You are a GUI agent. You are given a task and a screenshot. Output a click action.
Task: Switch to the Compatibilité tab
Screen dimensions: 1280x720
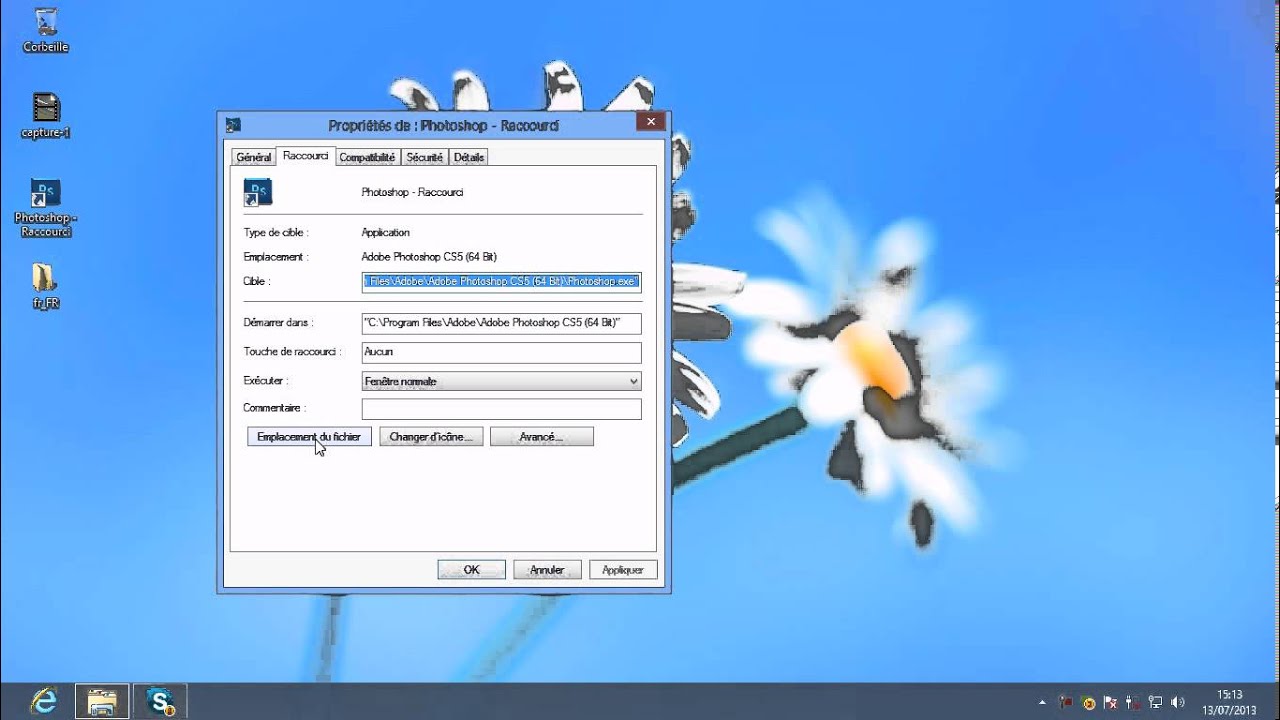tap(367, 157)
